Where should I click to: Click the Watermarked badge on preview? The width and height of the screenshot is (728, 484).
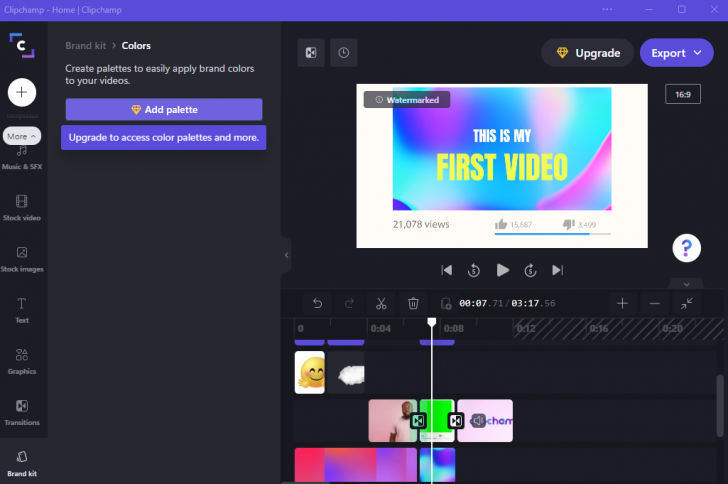(407, 100)
